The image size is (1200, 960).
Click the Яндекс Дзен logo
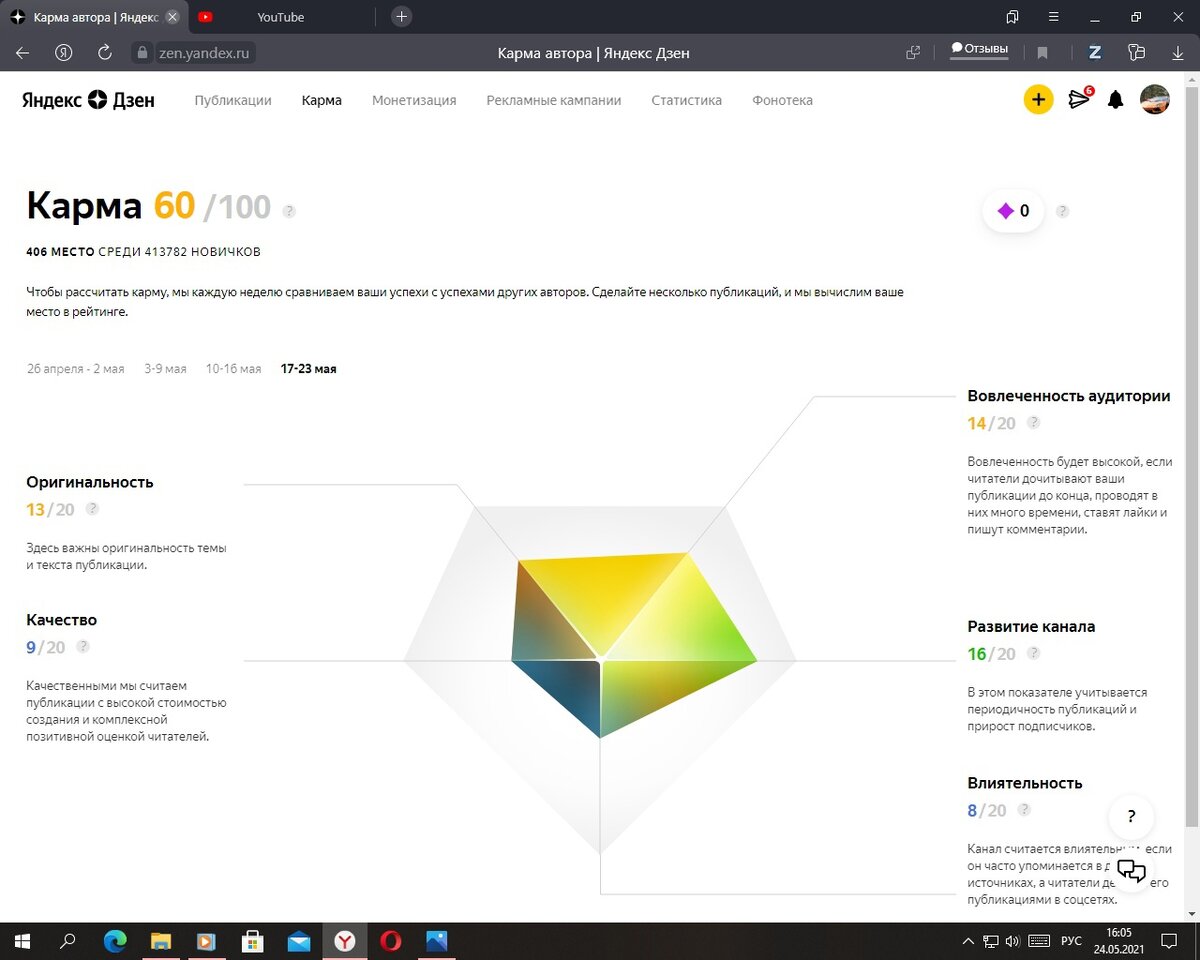click(x=88, y=100)
